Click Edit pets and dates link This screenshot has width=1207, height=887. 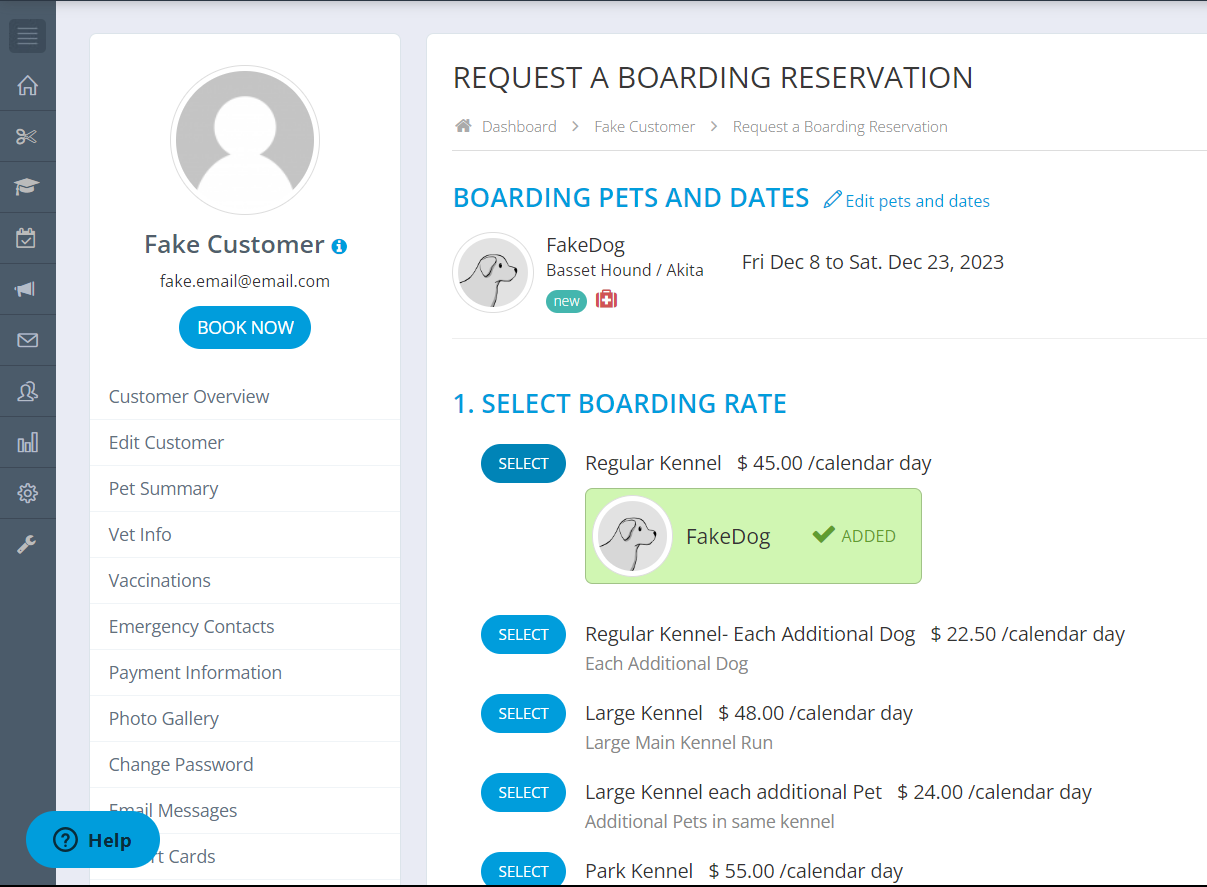[x=906, y=201]
